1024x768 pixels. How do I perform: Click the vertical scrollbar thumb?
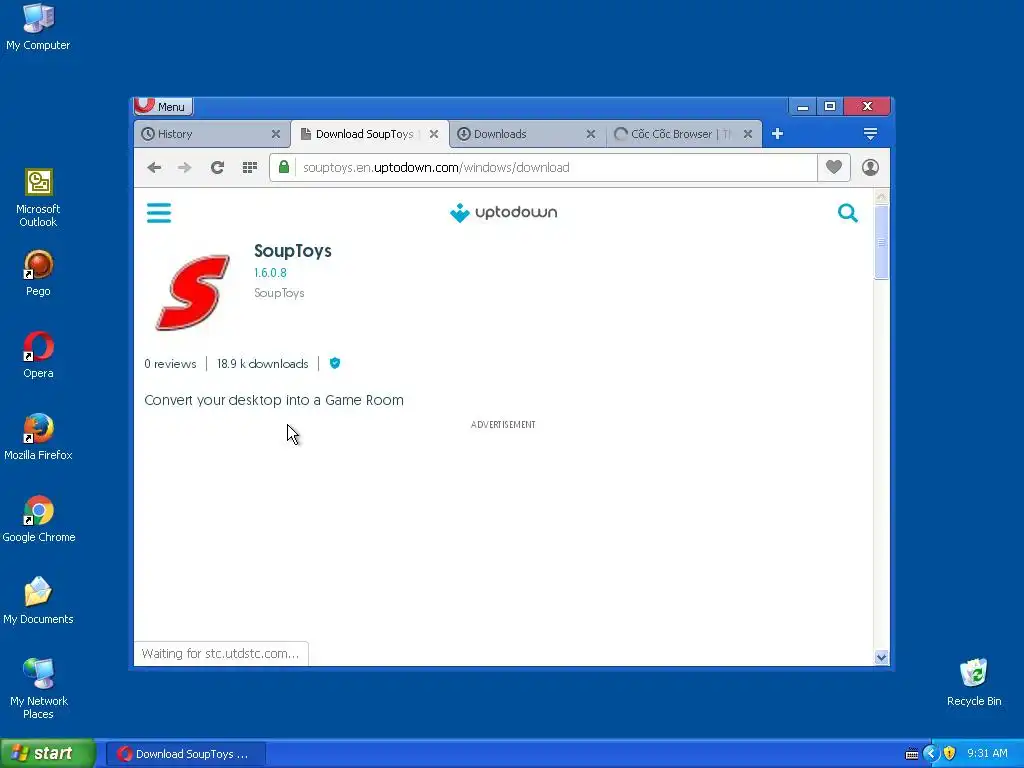[x=881, y=242]
